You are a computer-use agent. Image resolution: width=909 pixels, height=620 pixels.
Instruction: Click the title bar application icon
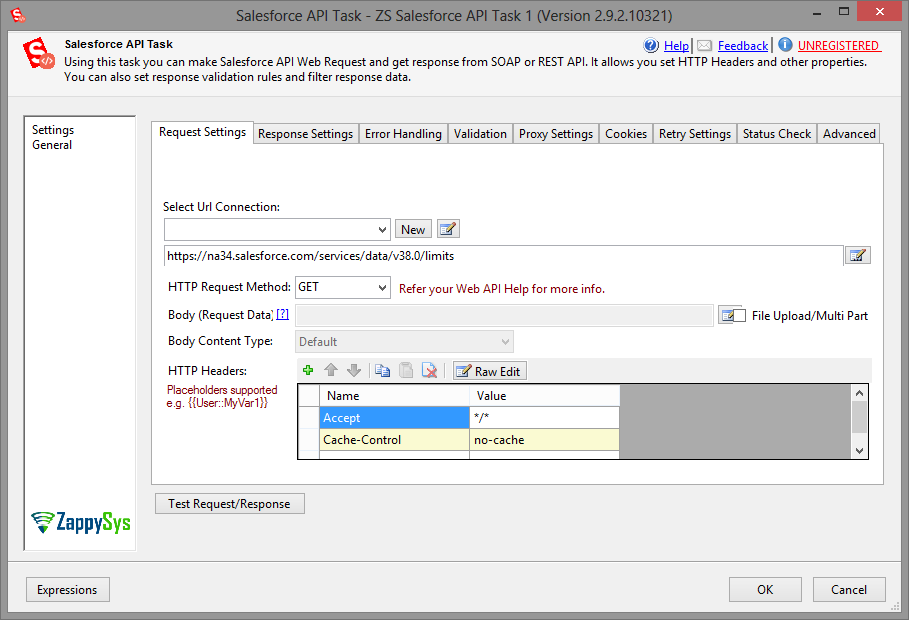coord(19,14)
